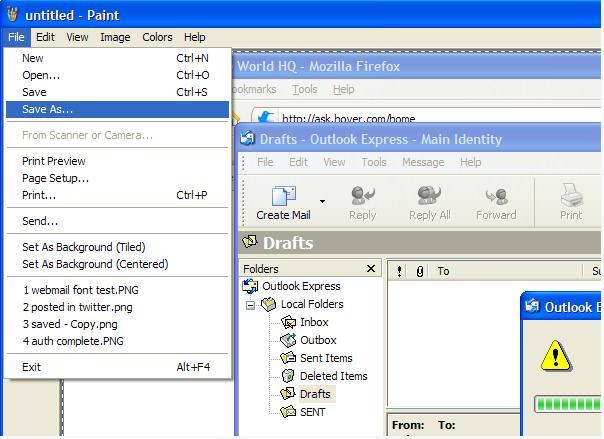Choose Exit from File menu

coord(117,367)
